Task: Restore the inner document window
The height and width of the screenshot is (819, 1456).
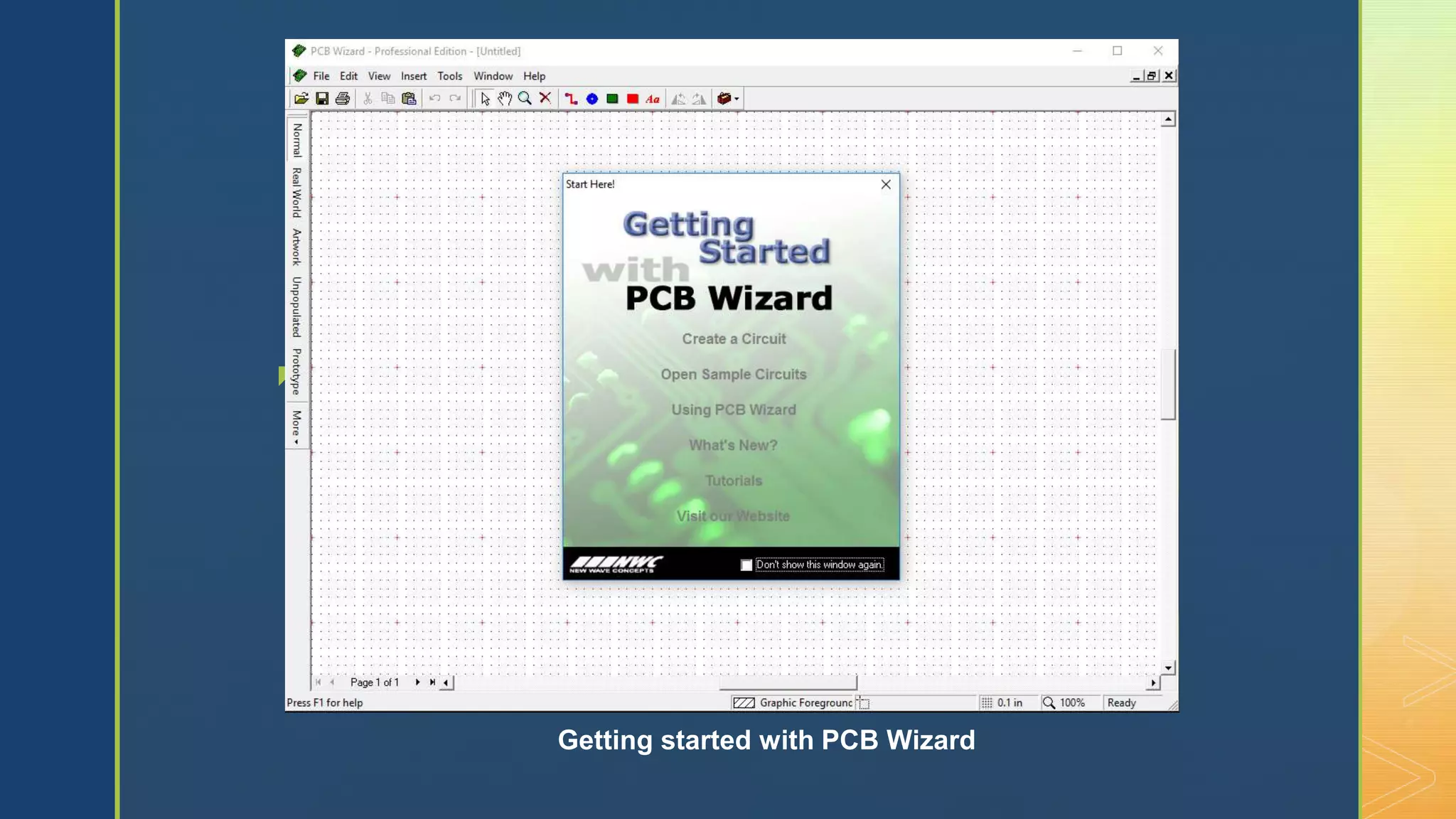Action: tap(1152, 76)
